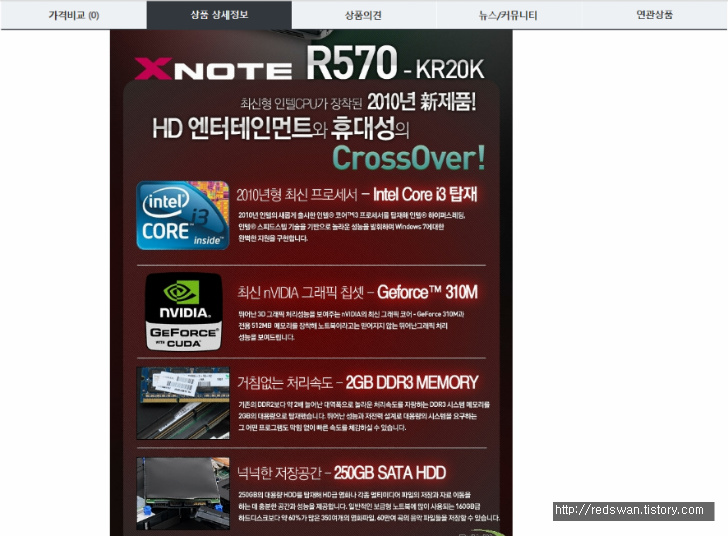The image size is (728, 536).
Task: Click the Geforce 310M heading text
Action: (x=427, y=292)
